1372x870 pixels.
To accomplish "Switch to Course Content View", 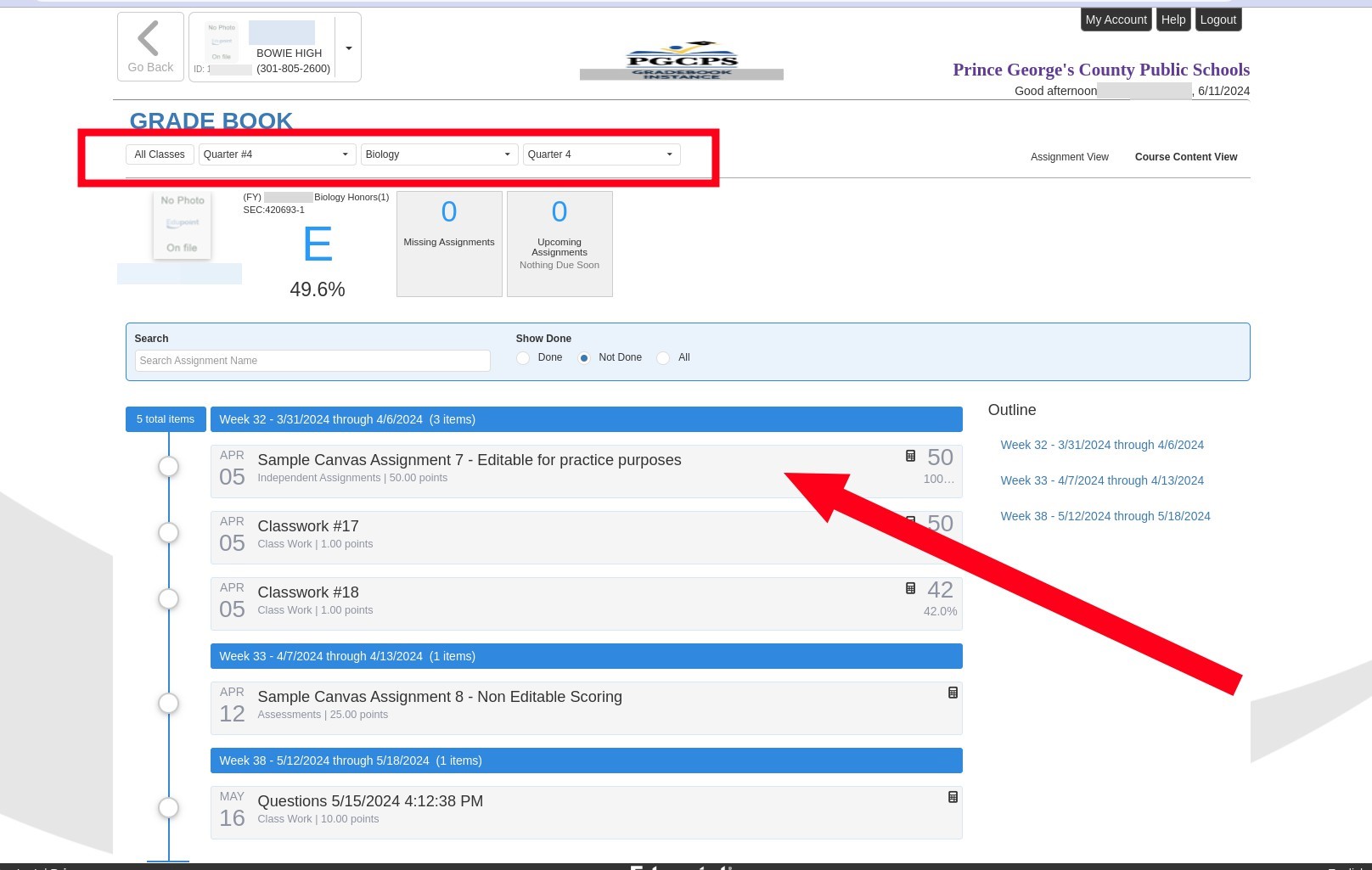I will pos(1185,157).
